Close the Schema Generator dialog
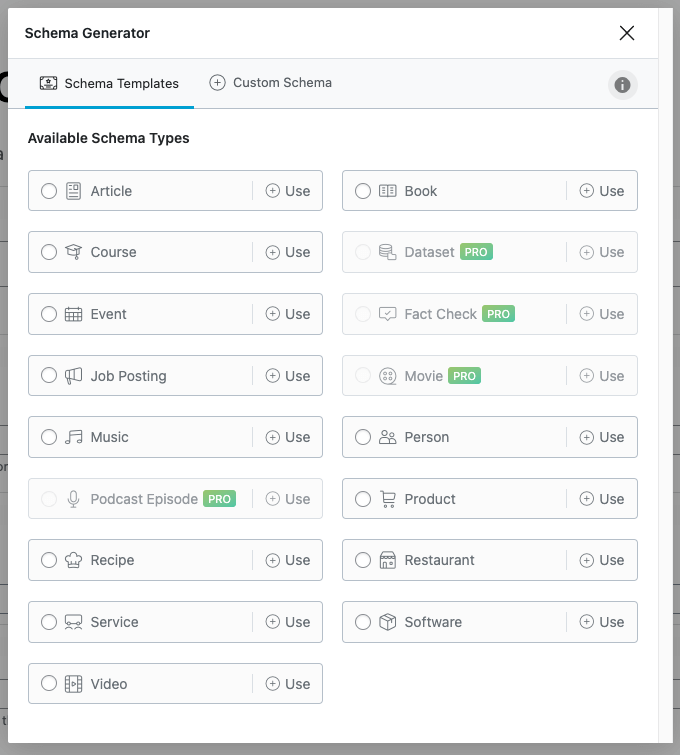 627,33
